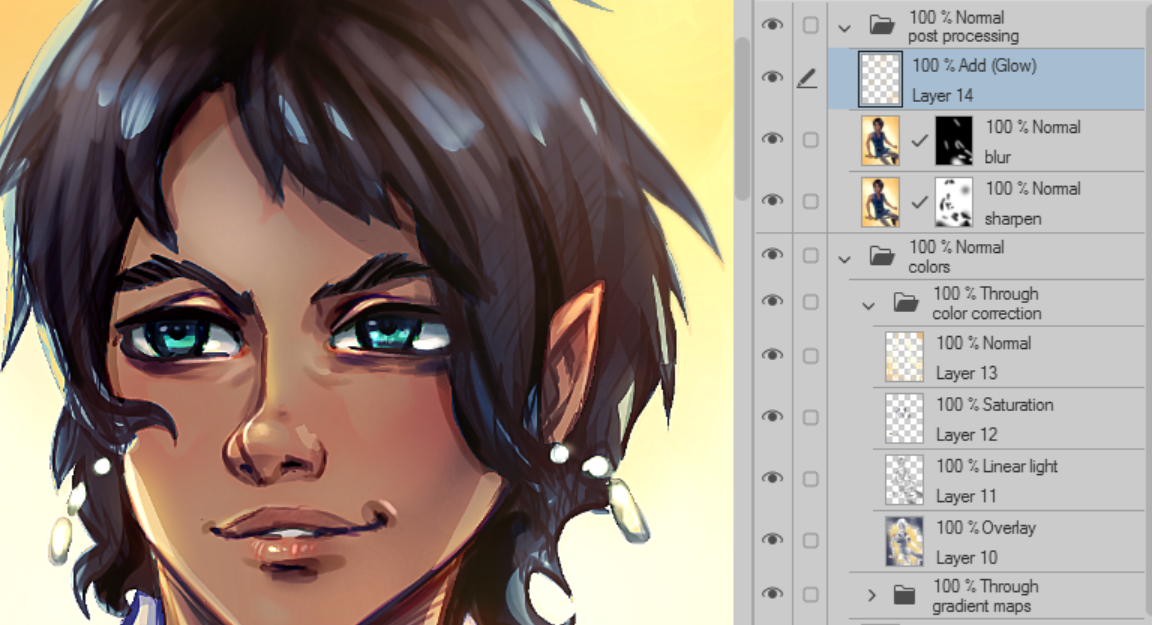Hide the colors folder

(771, 255)
